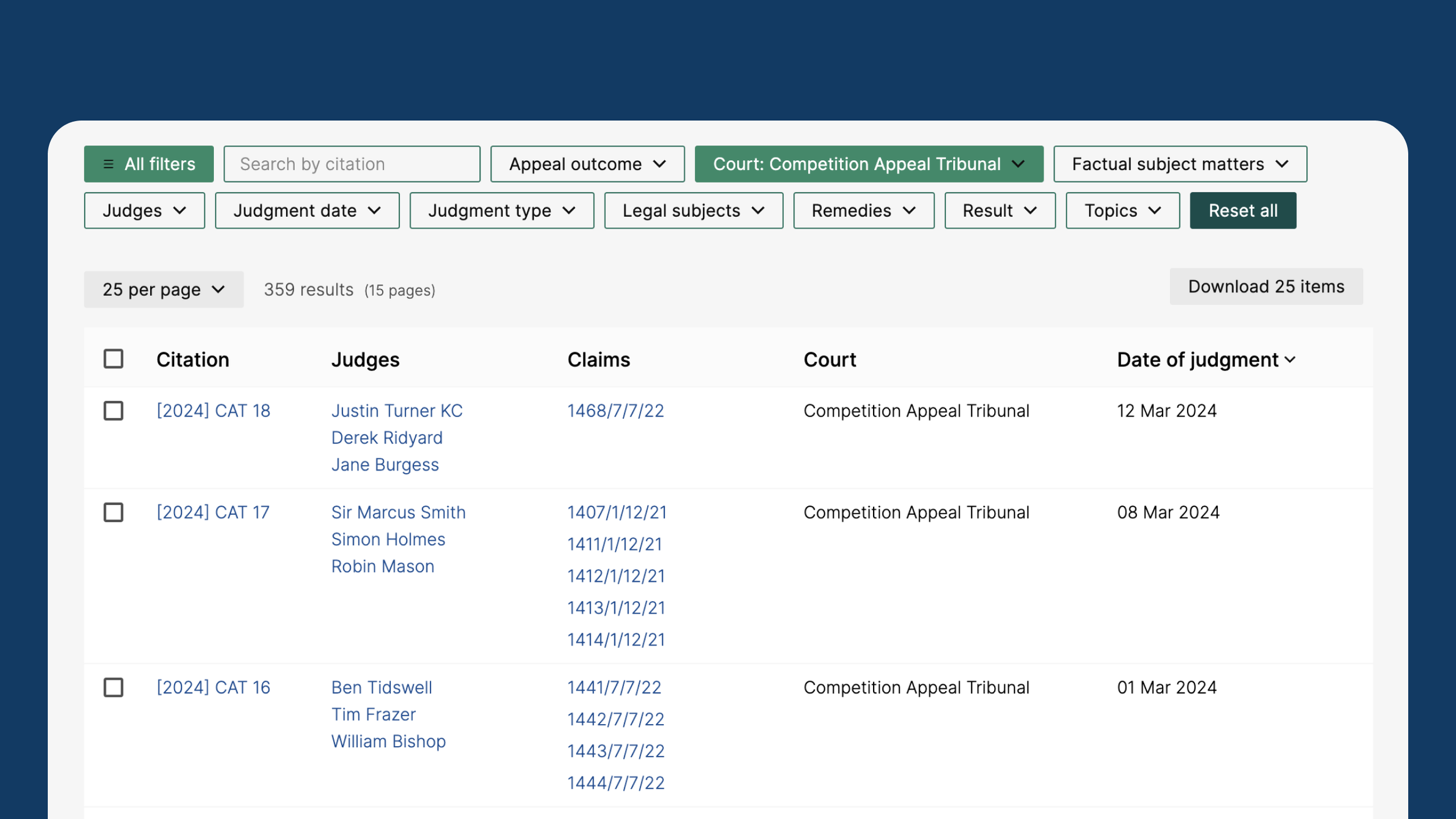Viewport: 1456px width, 819px height.
Task: Expand the Appeal outcome dropdown
Action: (x=587, y=164)
